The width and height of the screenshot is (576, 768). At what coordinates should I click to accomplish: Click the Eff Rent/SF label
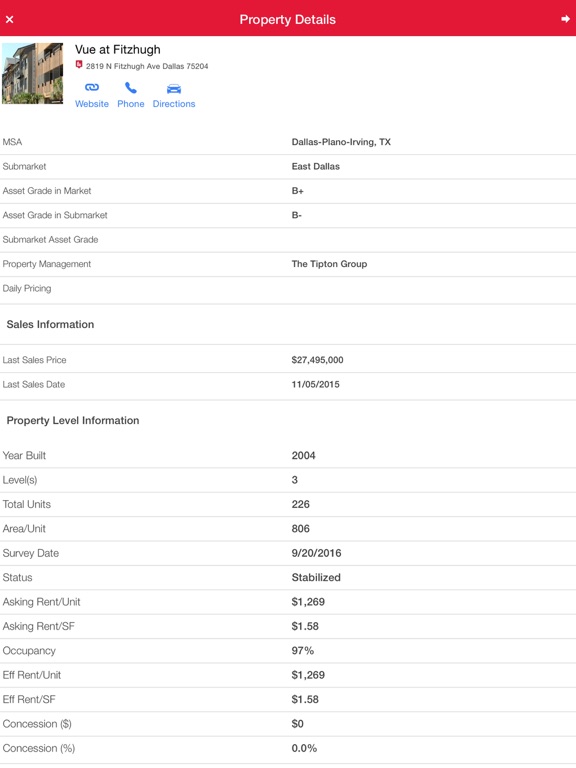(29, 699)
